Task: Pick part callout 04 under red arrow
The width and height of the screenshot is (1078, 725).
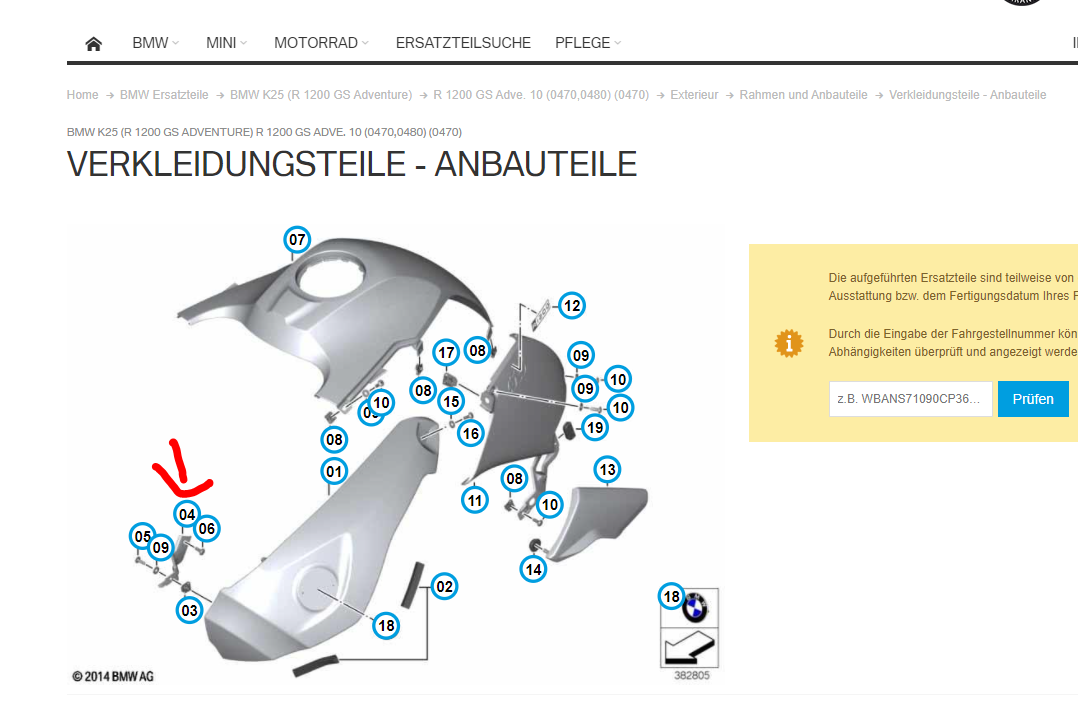Action: coord(187,515)
